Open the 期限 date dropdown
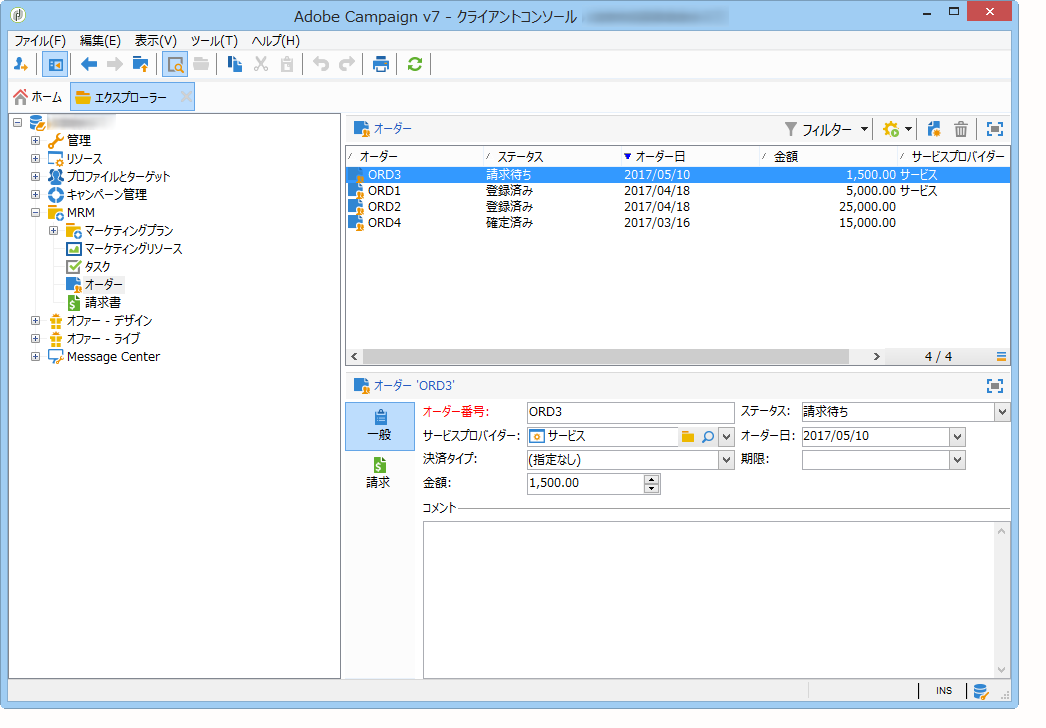This screenshot has height=728, width=1046. coord(957,460)
